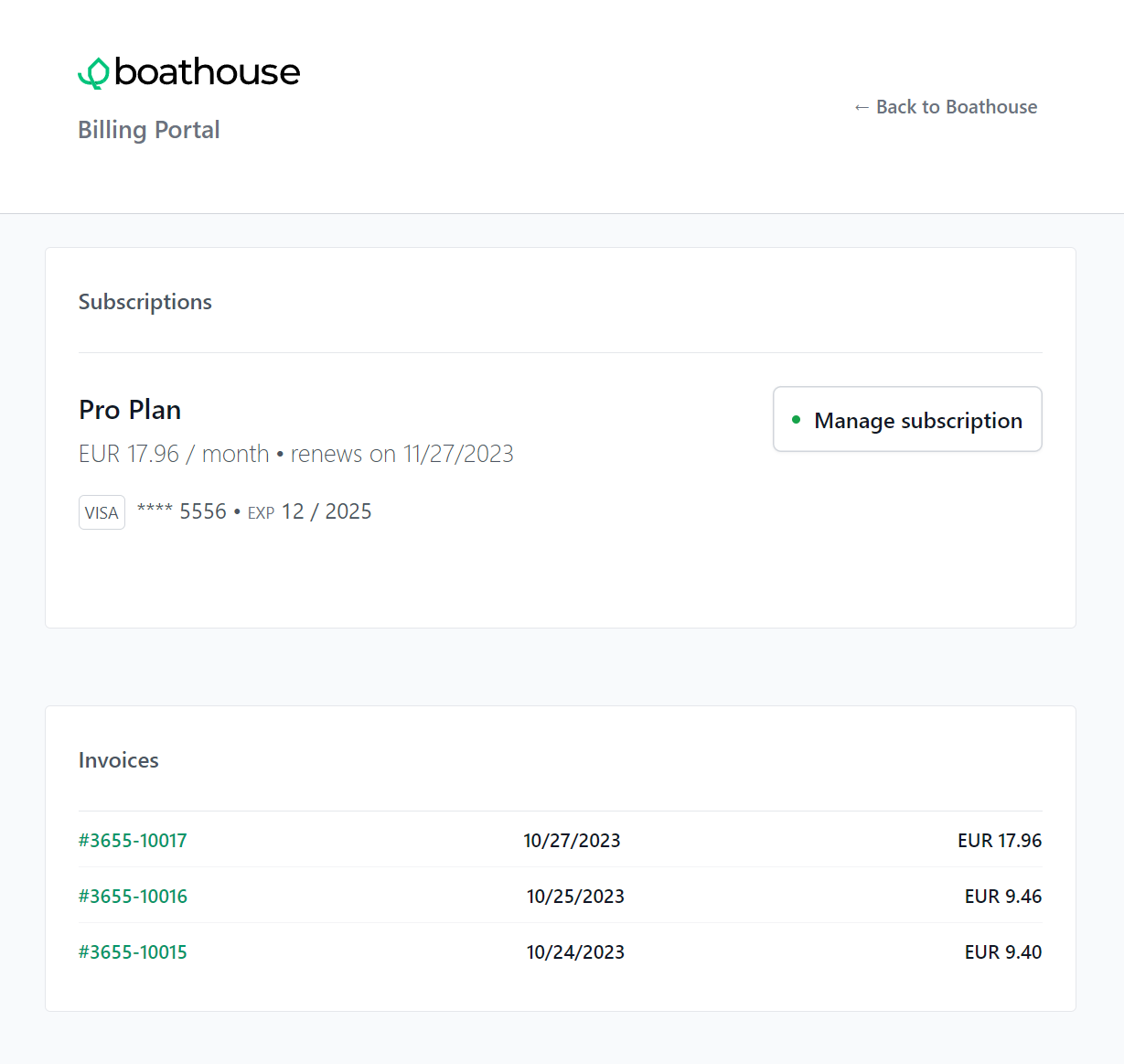
Task: Click the back arrow icon near Back to Boathouse
Action: (x=861, y=107)
